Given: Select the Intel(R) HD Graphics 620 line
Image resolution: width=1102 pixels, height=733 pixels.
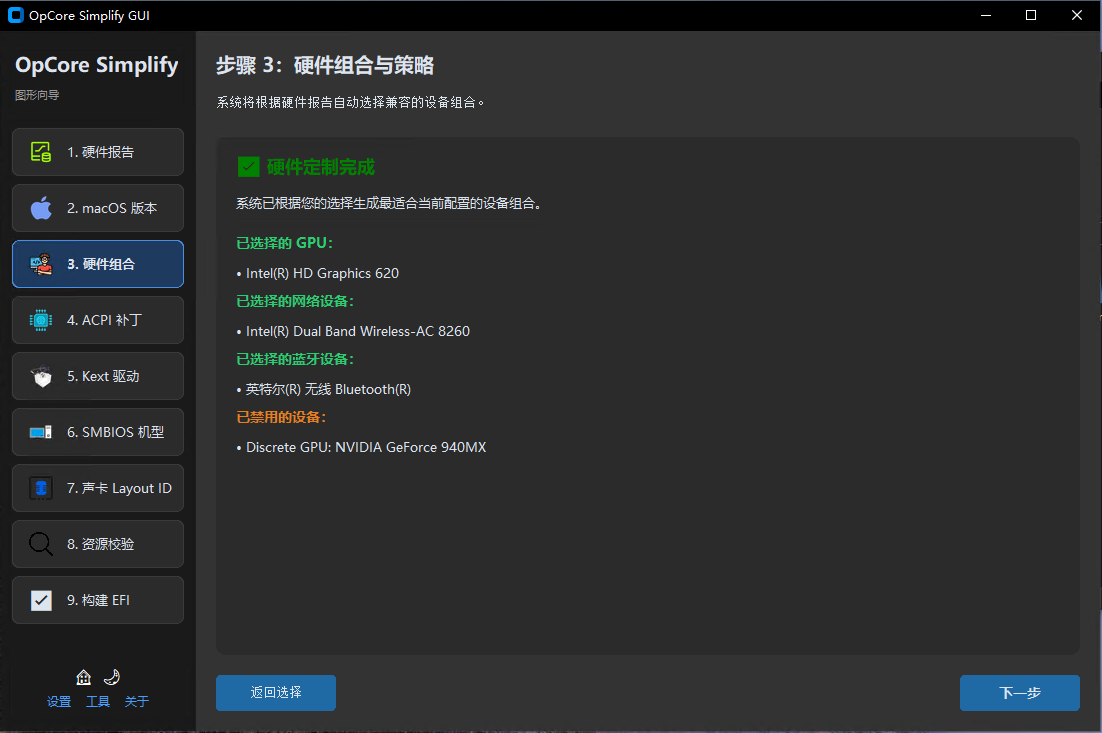Looking at the screenshot, I should (x=318, y=273).
